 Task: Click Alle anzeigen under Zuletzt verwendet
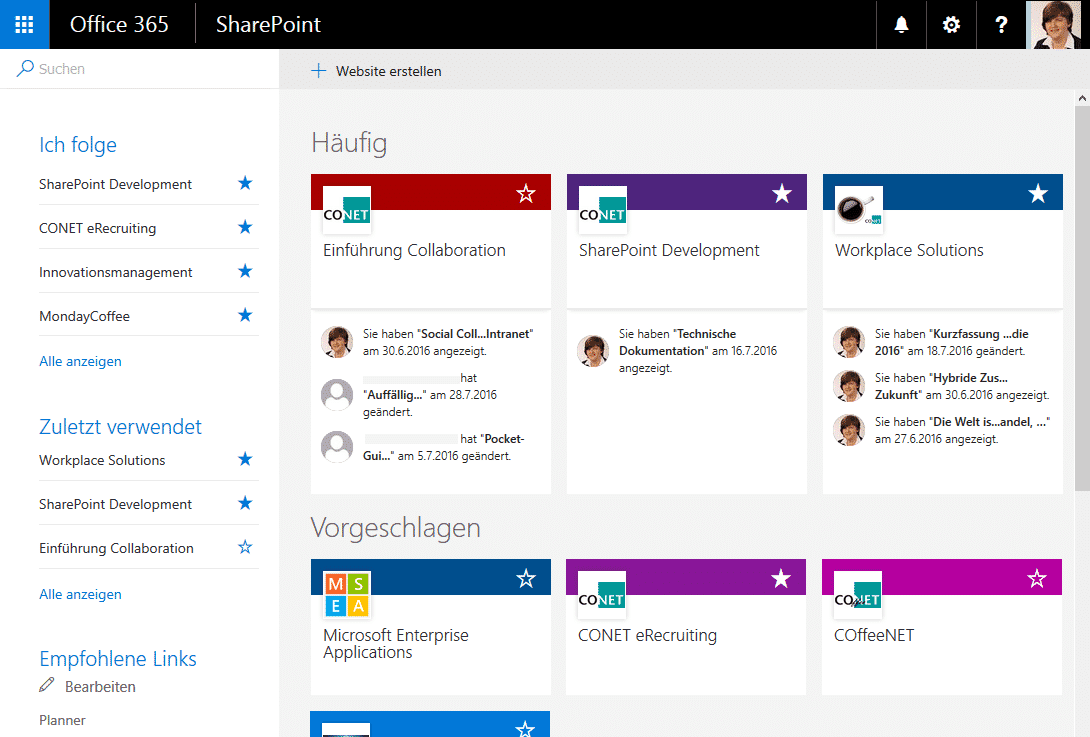(x=80, y=594)
